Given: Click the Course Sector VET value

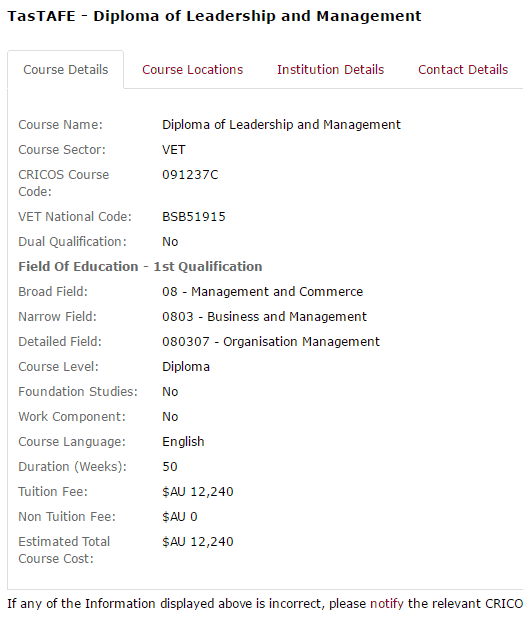Looking at the screenshot, I should [x=174, y=150].
